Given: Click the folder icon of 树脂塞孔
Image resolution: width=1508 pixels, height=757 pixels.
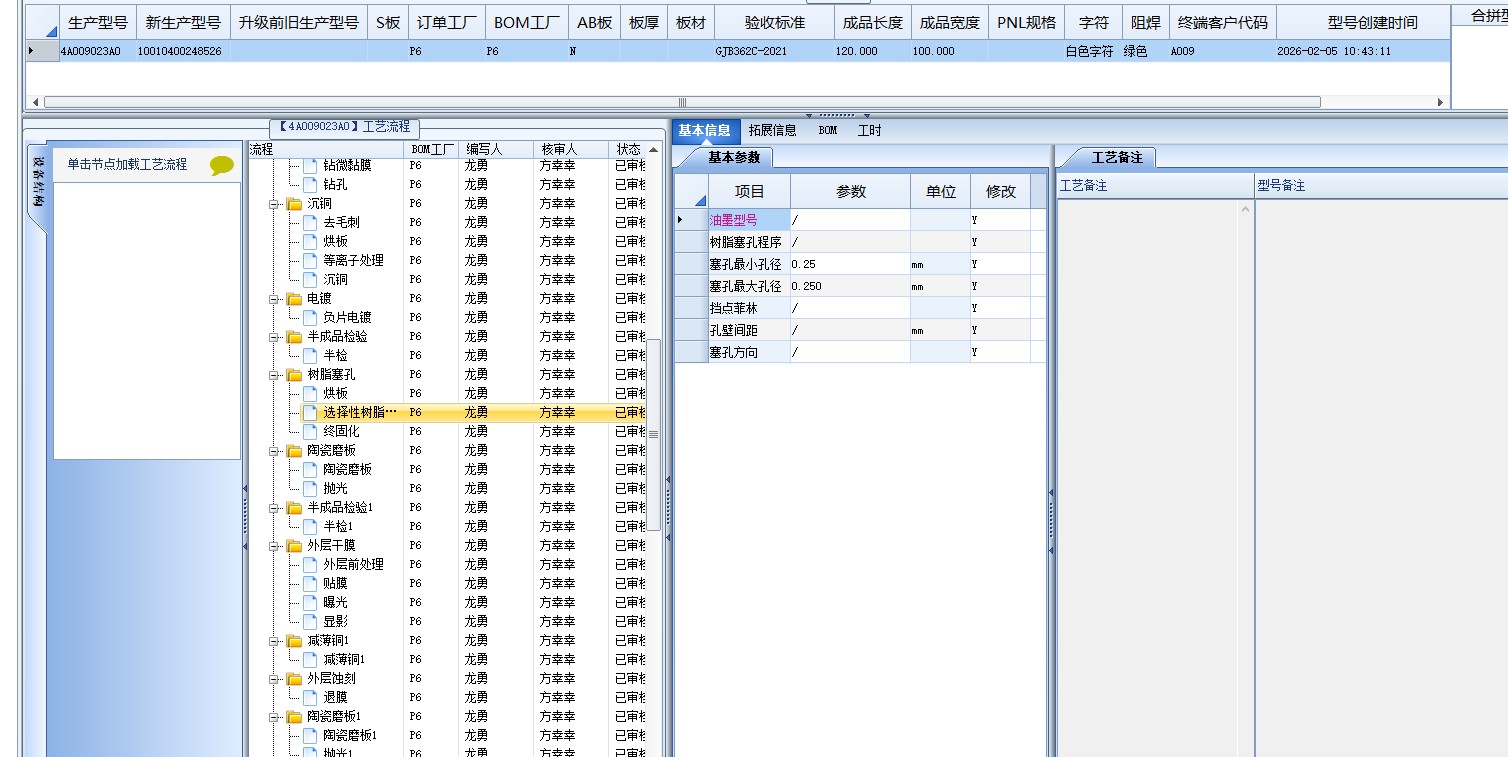Looking at the screenshot, I should tap(294, 375).
